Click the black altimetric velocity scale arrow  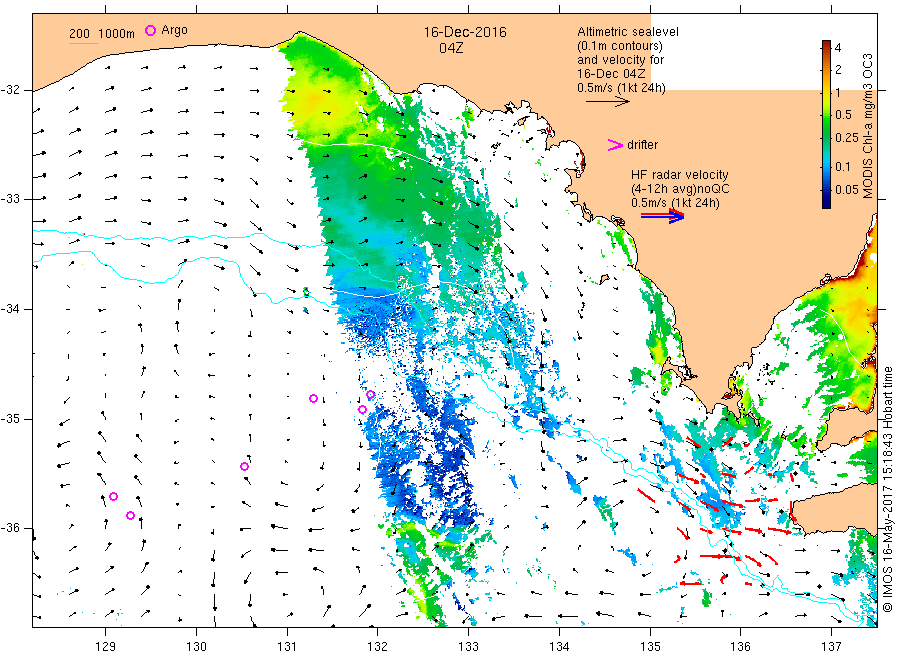click(x=608, y=102)
